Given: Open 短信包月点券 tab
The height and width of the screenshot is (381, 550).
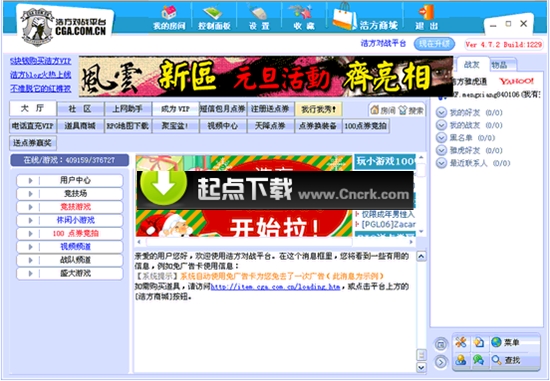Looking at the screenshot, I should tap(223, 109).
